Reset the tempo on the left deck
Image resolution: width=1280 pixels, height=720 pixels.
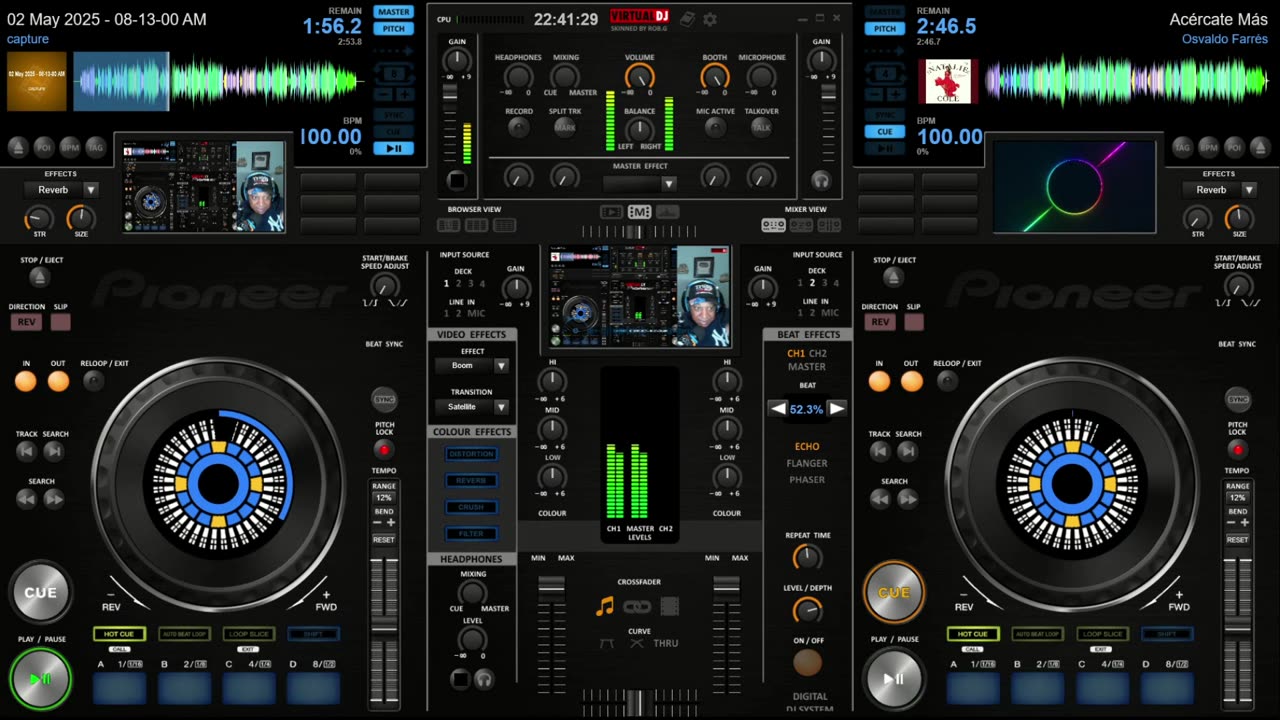pos(384,539)
